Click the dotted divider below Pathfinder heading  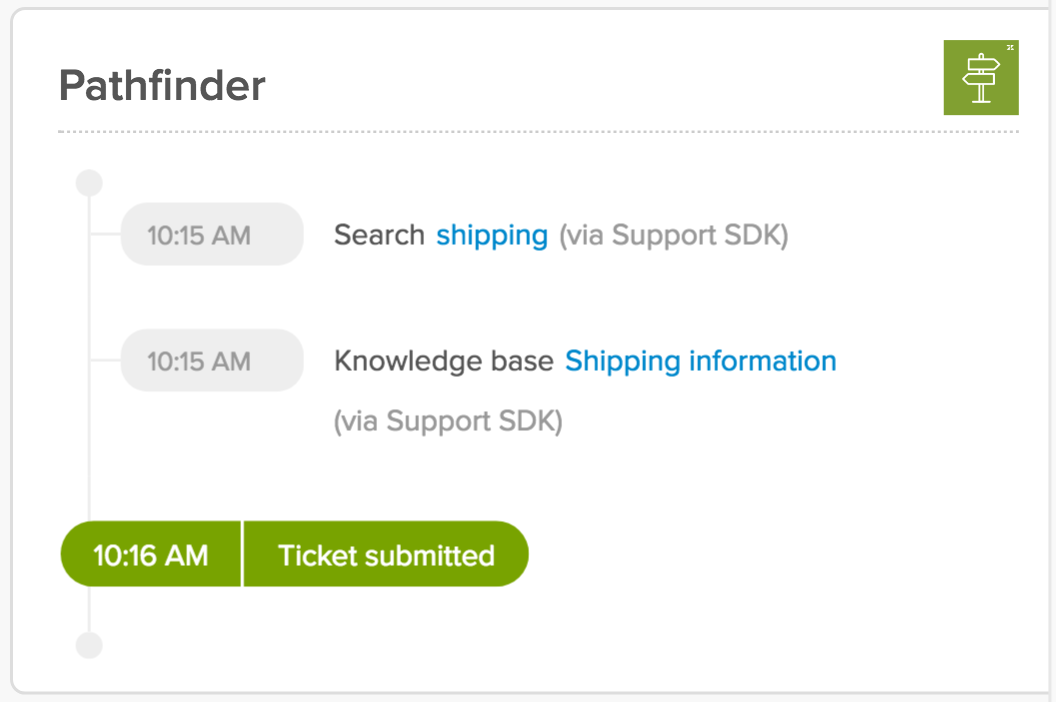pyautogui.click(x=538, y=131)
